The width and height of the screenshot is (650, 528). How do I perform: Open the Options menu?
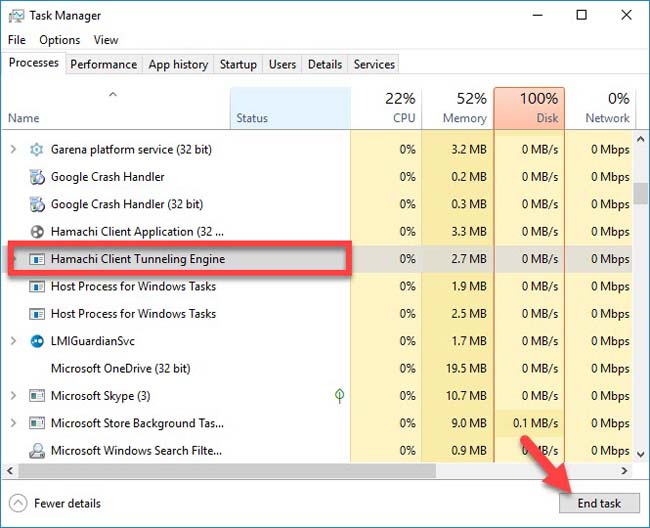tap(60, 40)
